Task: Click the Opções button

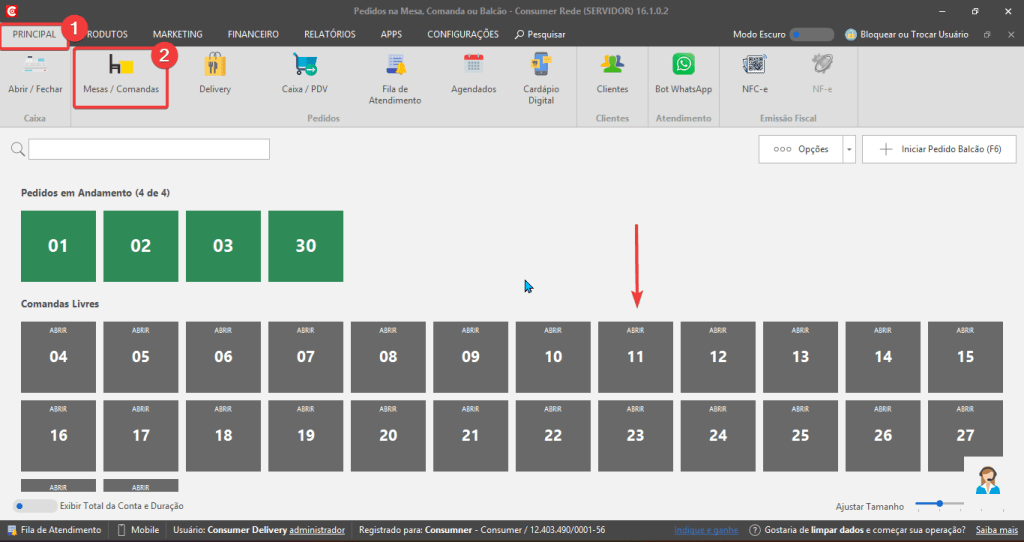Action: [x=801, y=150]
